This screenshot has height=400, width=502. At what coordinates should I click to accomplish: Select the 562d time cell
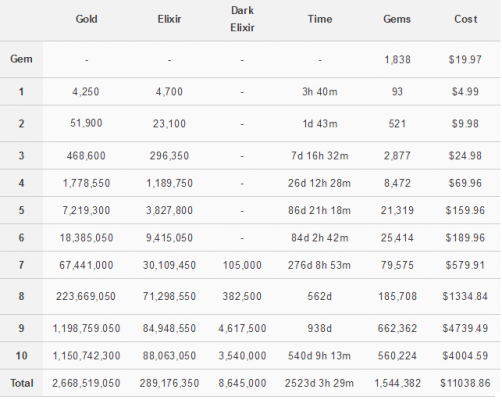(x=320, y=296)
